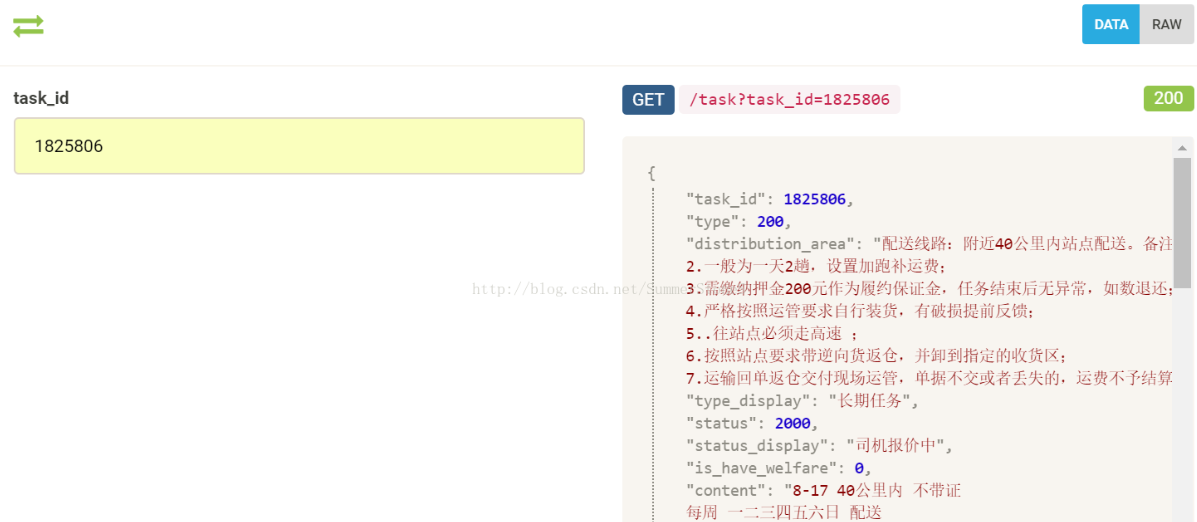Click the response panel scrollbar thumb
The width and height of the screenshot is (1197, 522).
click(1182, 223)
